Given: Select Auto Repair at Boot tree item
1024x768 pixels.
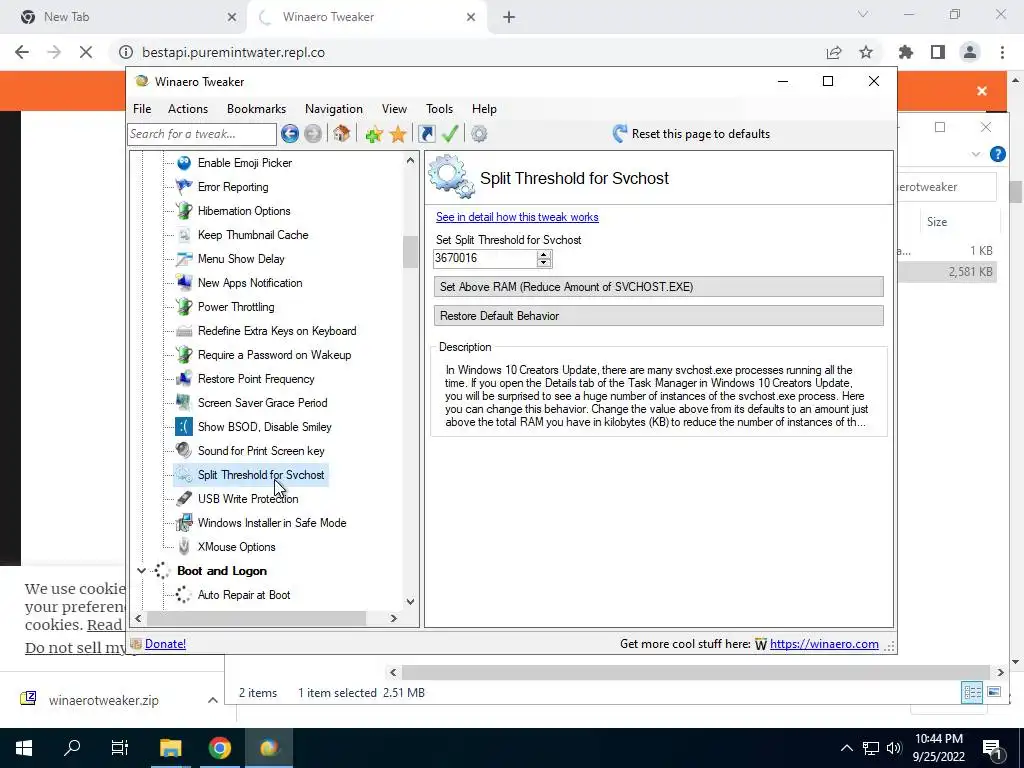Looking at the screenshot, I should (244, 595).
